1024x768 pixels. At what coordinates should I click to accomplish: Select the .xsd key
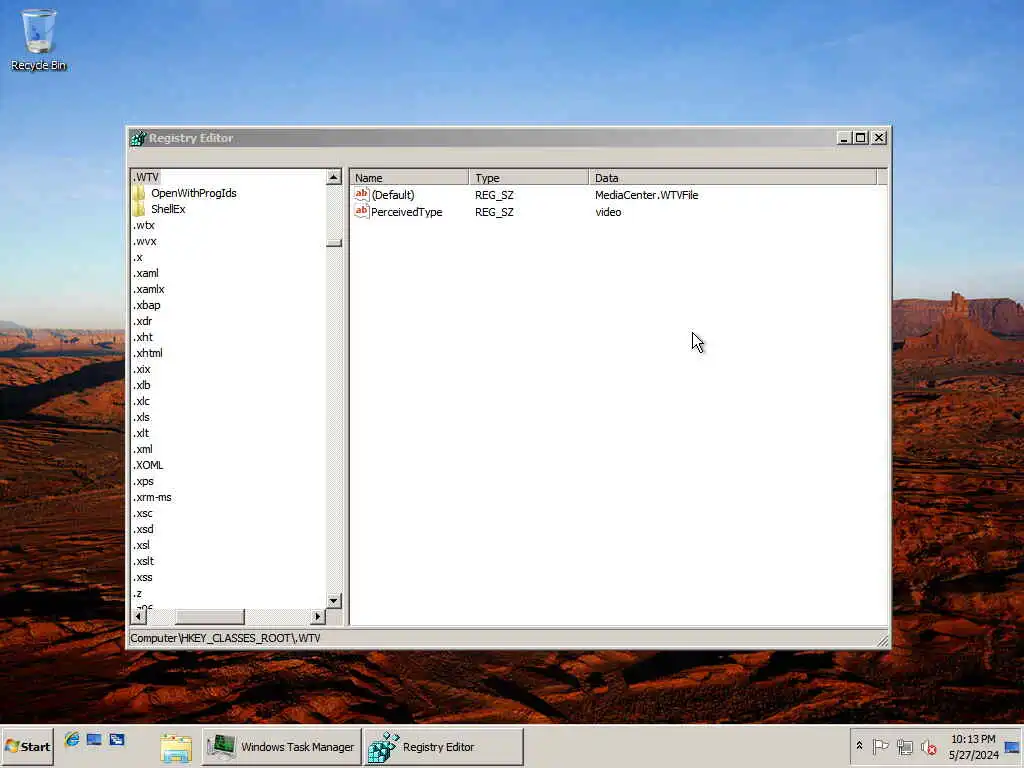[144, 529]
